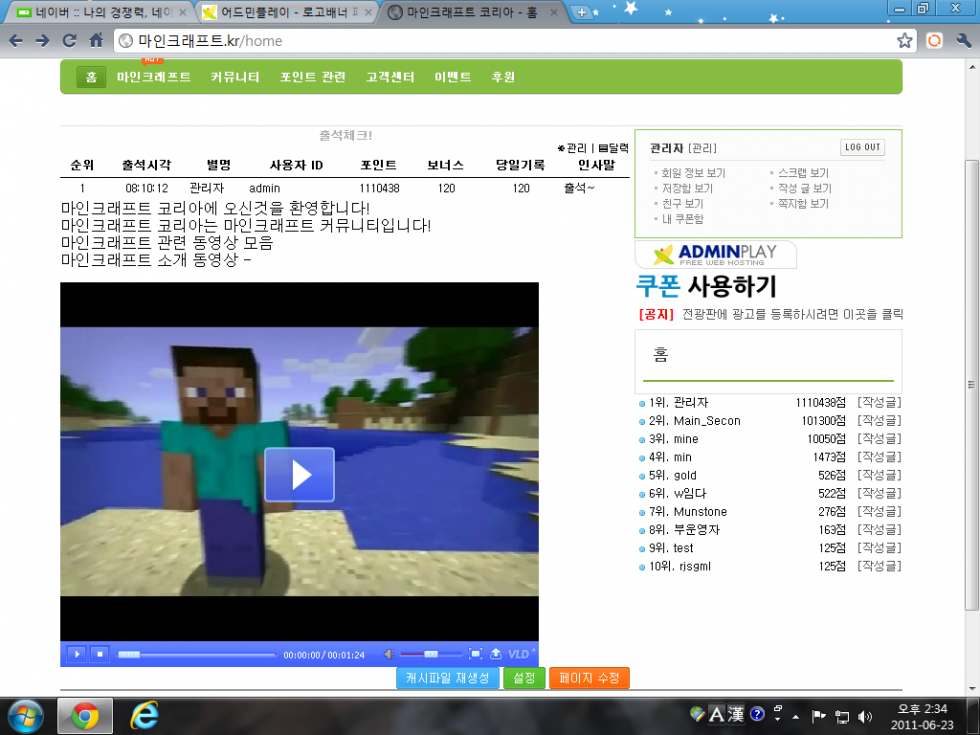
Task: Go back with the browser back arrow
Action: coord(16,41)
